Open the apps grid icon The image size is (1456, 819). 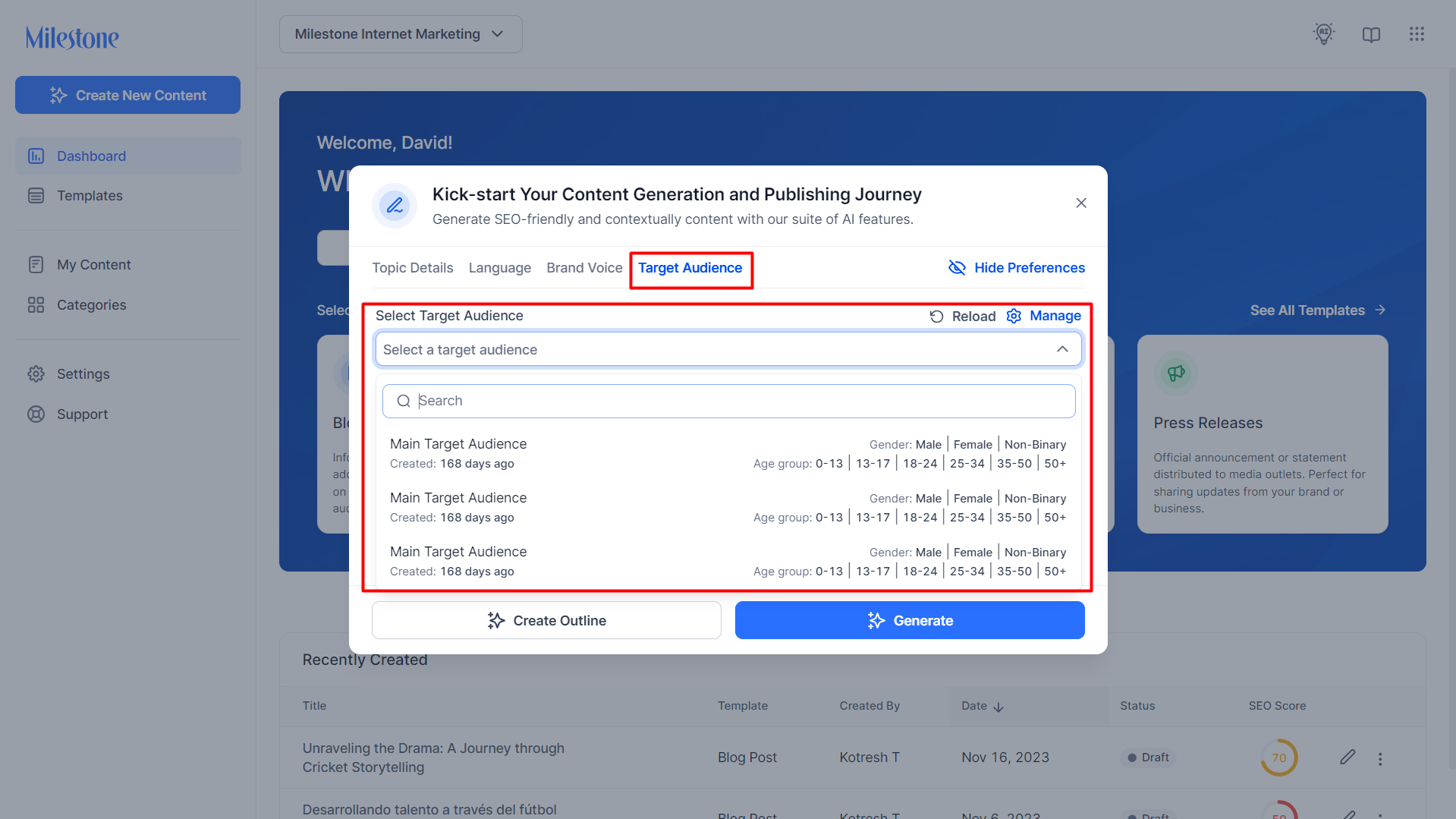[x=1417, y=34]
